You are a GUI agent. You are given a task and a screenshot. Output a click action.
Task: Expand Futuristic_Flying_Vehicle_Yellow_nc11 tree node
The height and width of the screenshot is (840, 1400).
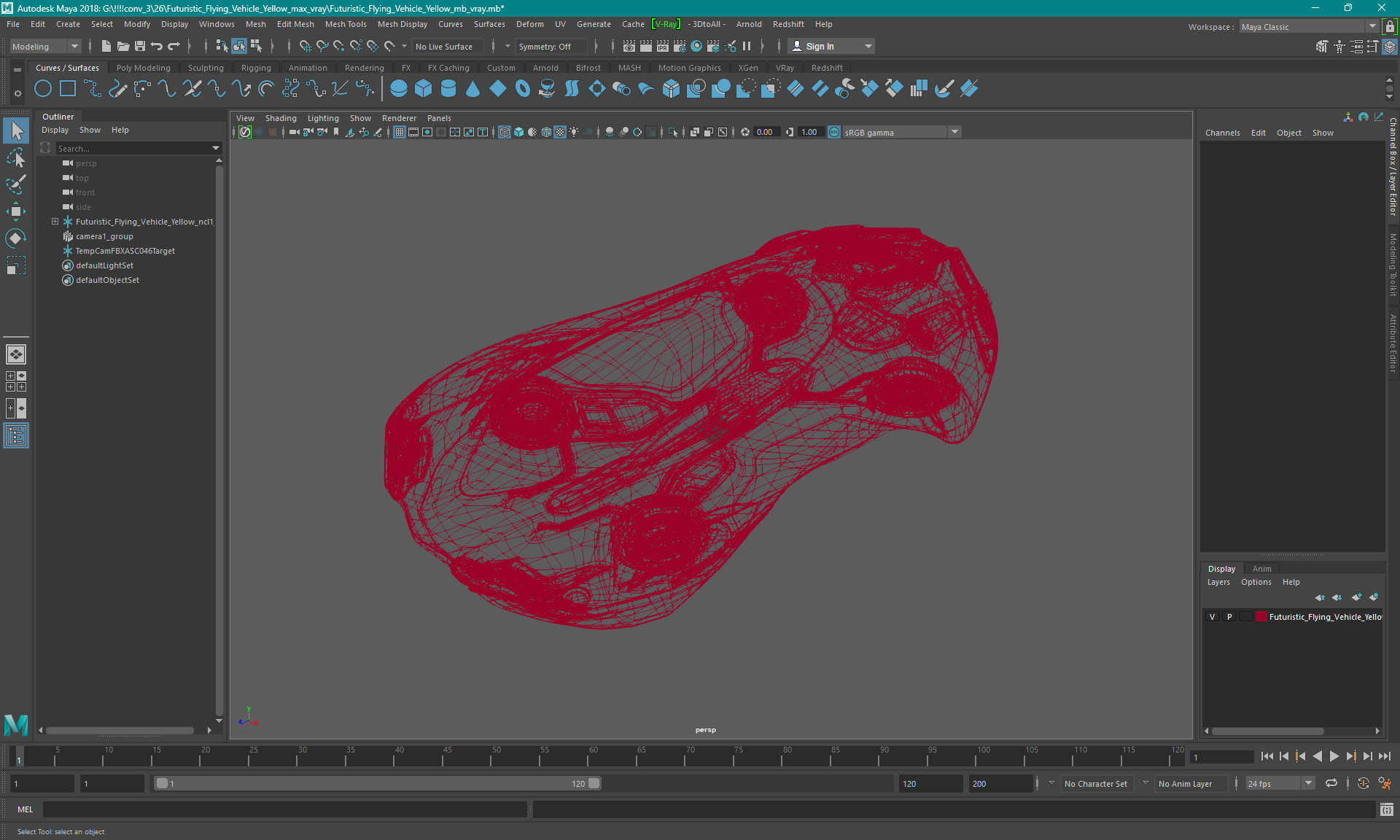click(56, 221)
